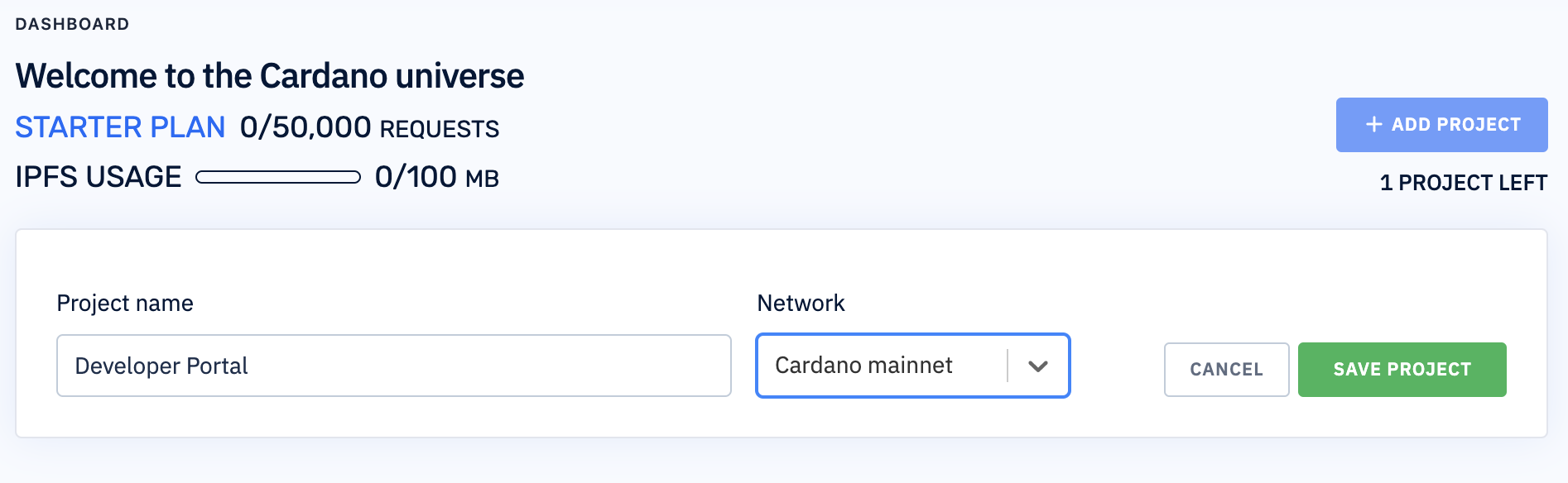This screenshot has height=483, width=1568.
Task: Click the 0/100 MB usage value
Action: [x=436, y=177]
